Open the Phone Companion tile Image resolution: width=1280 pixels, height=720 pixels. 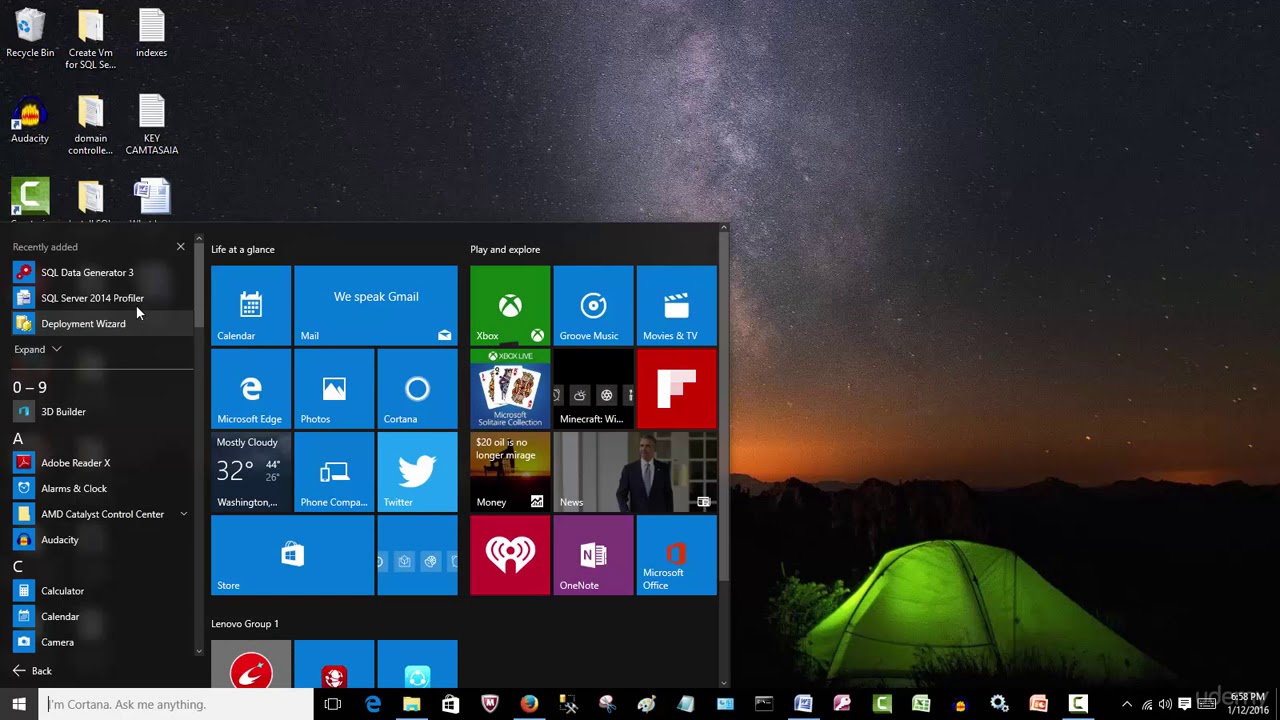[x=334, y=472]
